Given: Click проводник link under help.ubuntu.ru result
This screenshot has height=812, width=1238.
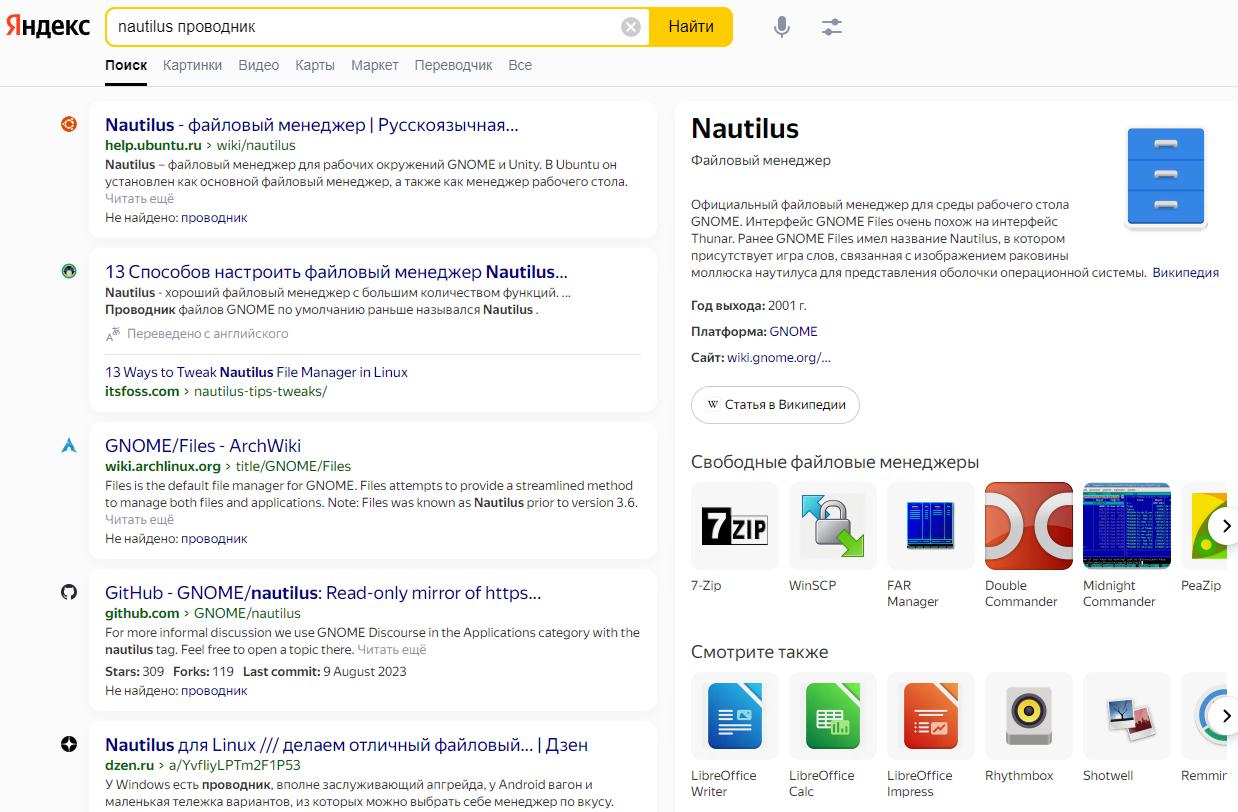Looking at the screenshot, I should coord(214,217).
